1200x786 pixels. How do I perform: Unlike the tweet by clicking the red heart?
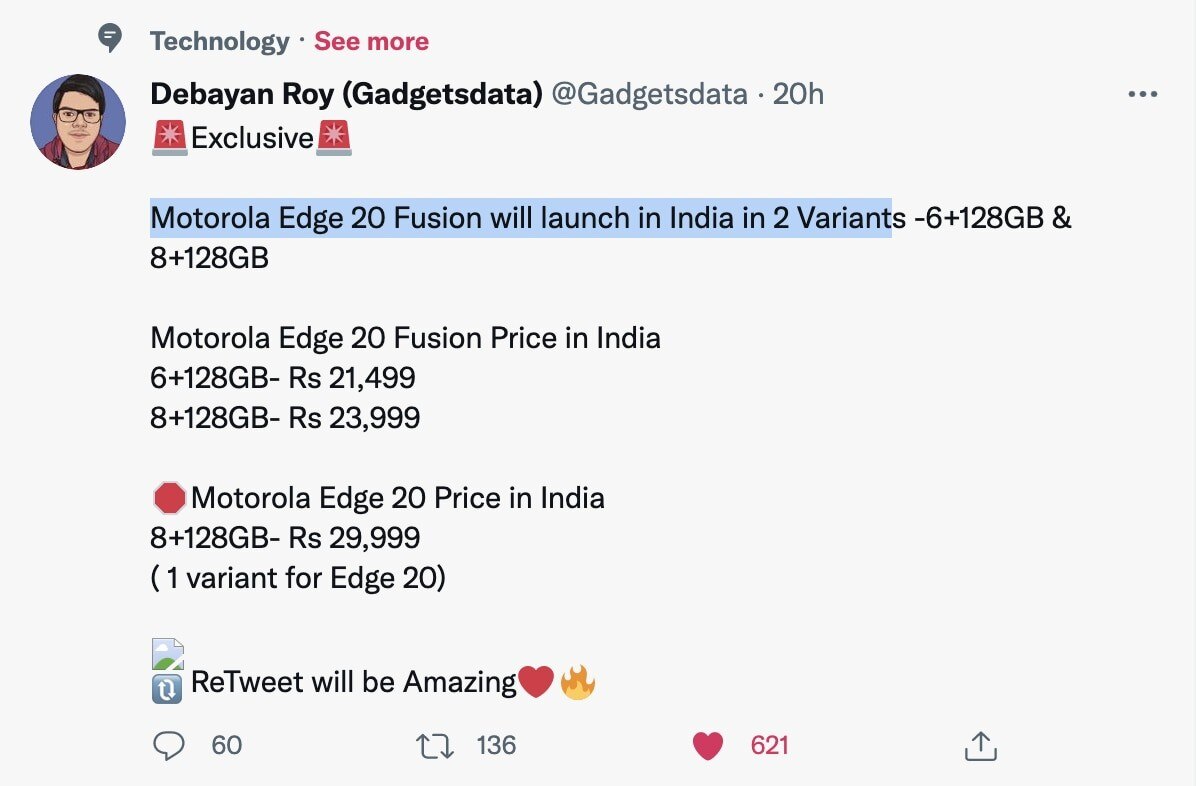click(x=707, y=745)
